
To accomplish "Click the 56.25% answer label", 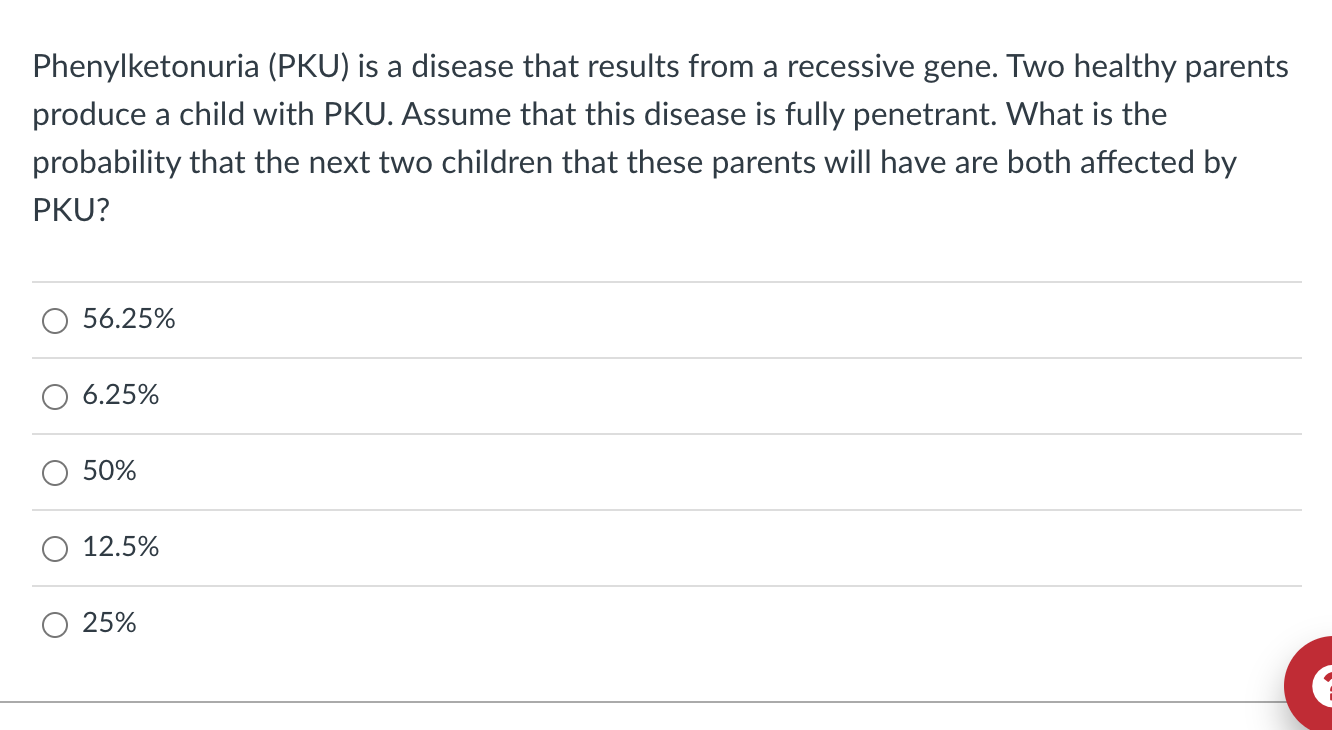I will coord(129,319).
